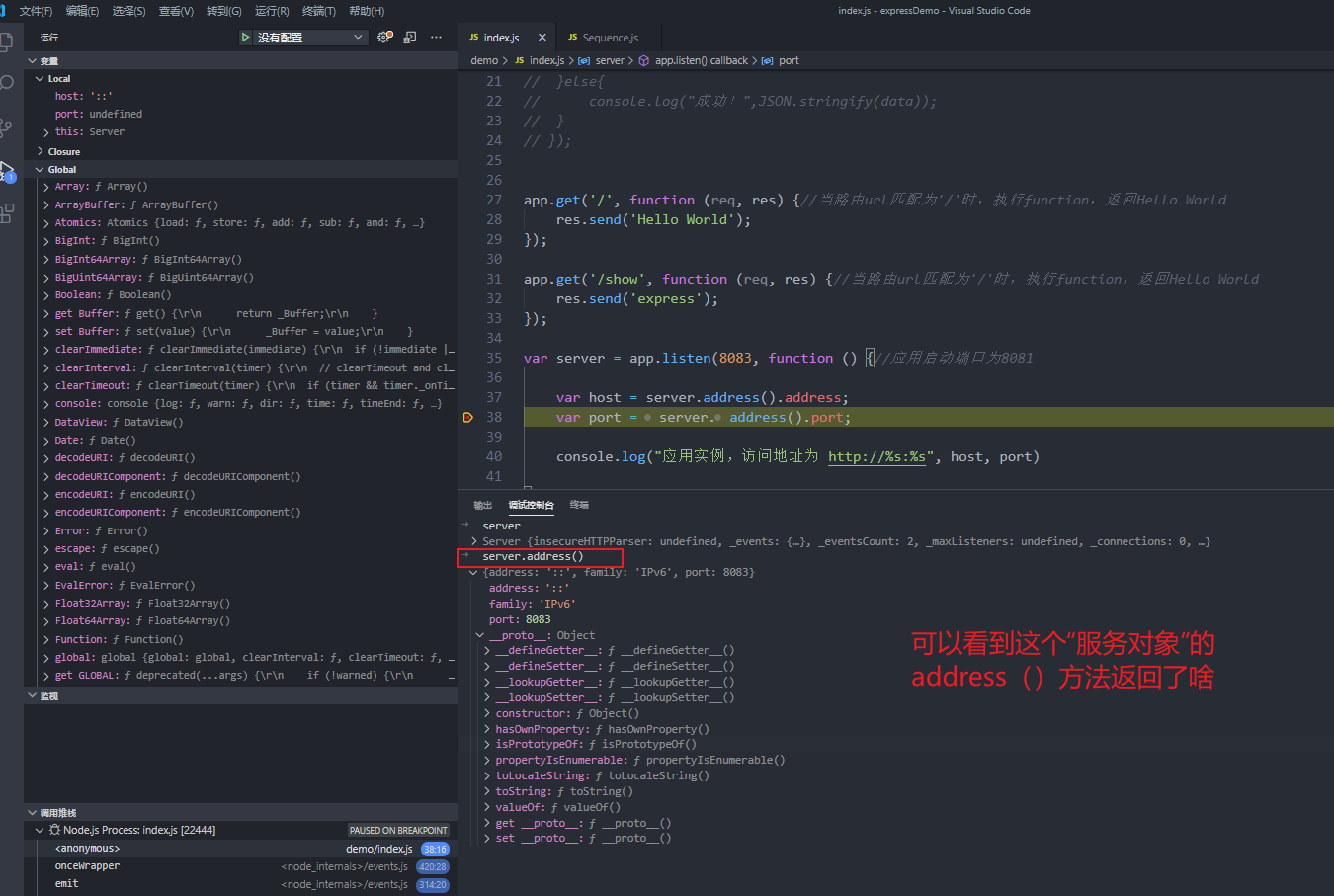Select the 调试控制台 debug console tab
Image resolution: width=1334 pixels, height=896 pixels.
pos(532,506)
